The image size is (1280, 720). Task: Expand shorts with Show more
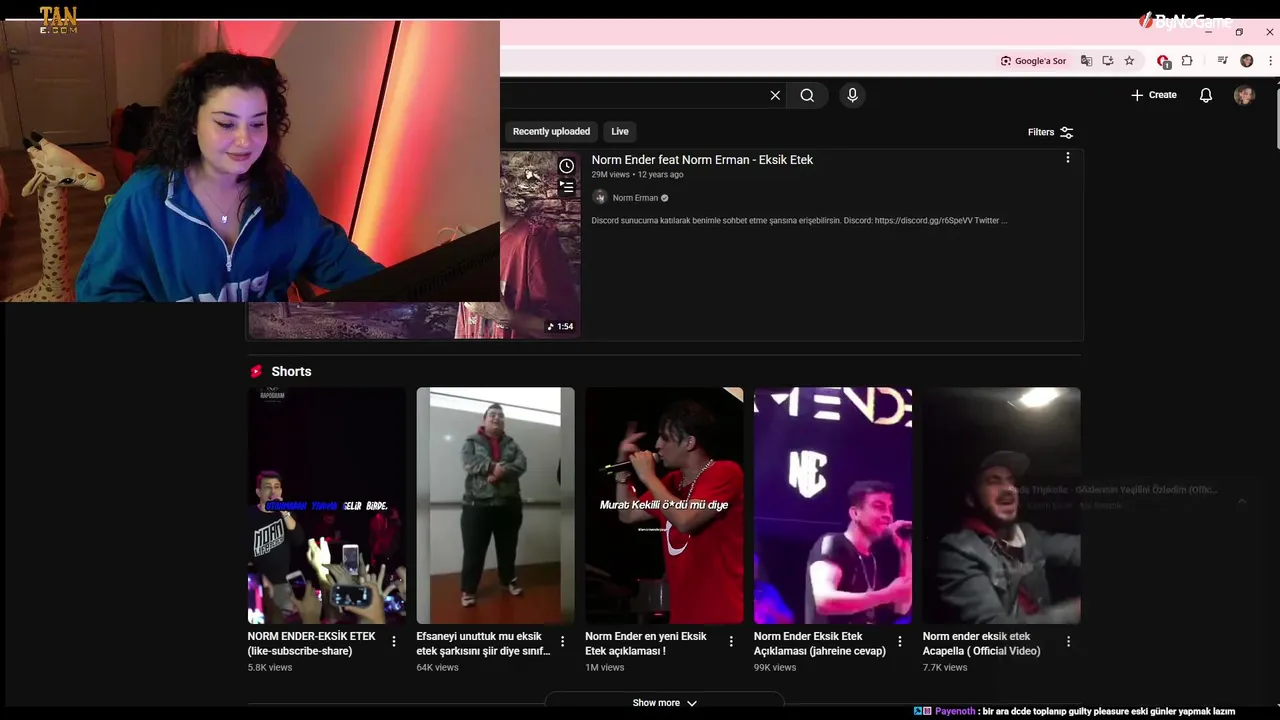coord(664,703)
